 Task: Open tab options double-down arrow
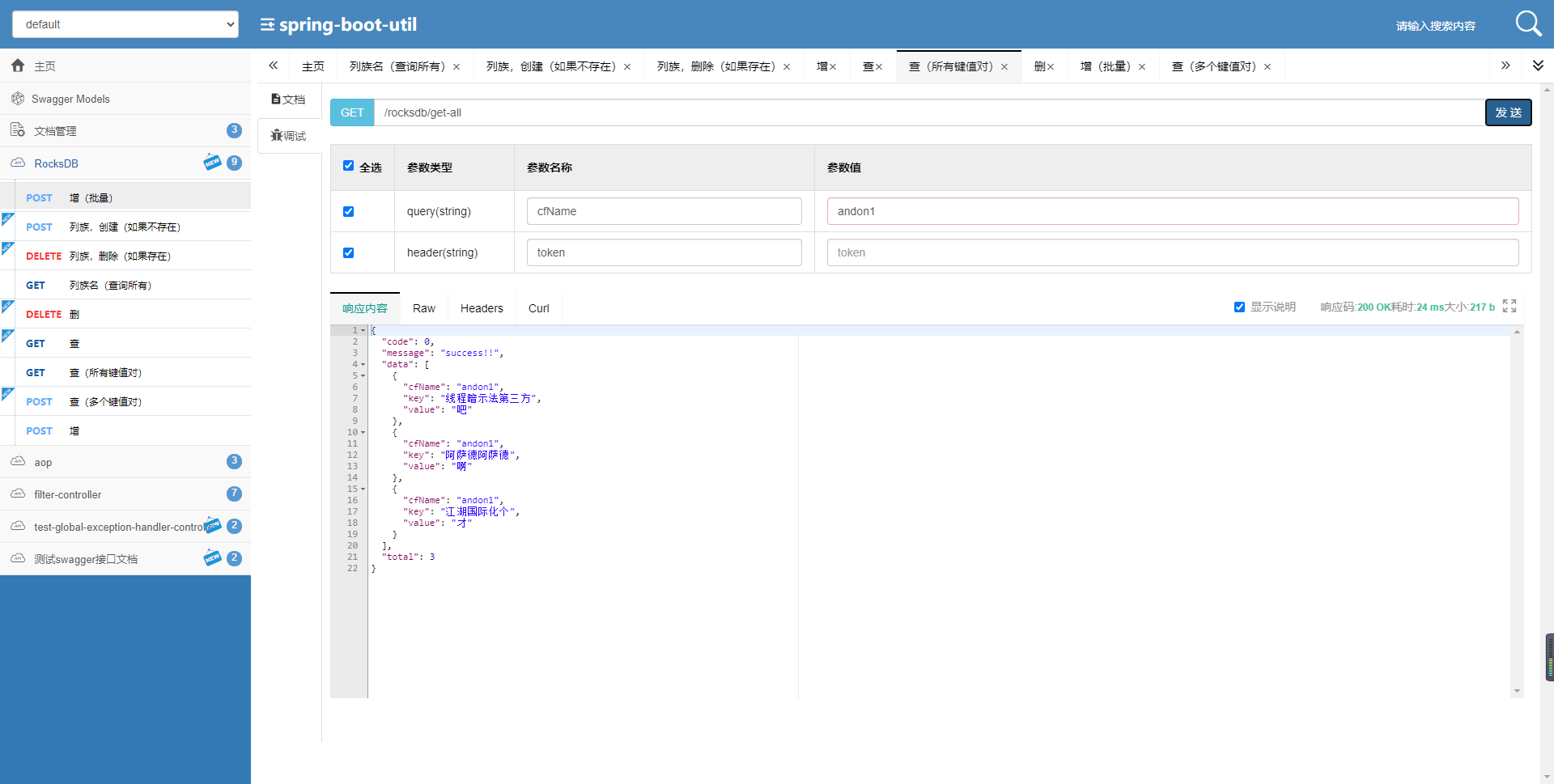click(1538, 66)
